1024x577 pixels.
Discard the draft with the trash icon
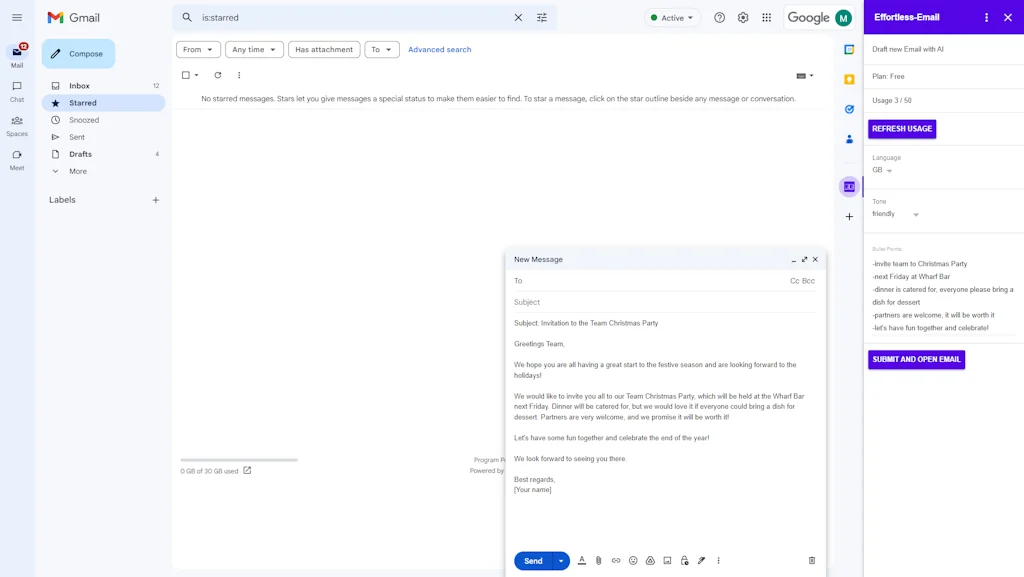[811, 561]
